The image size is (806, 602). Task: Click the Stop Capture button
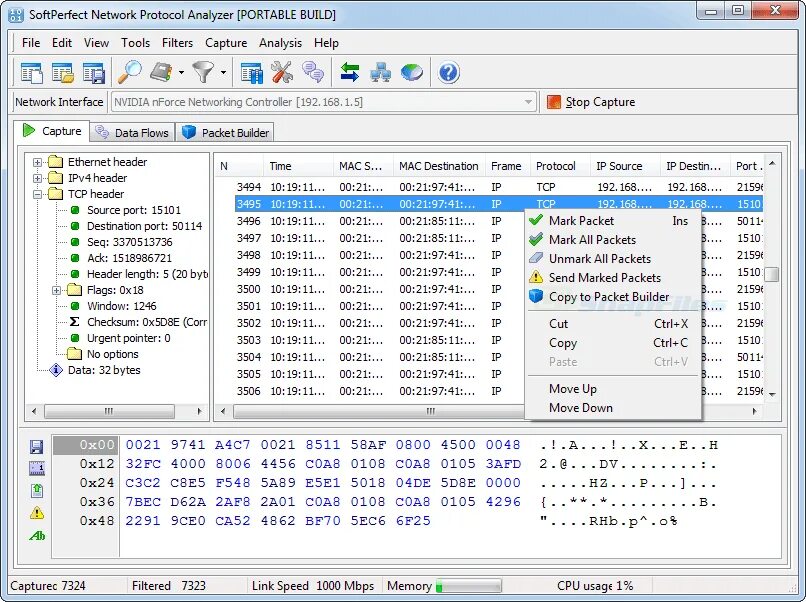click(591, 102)
